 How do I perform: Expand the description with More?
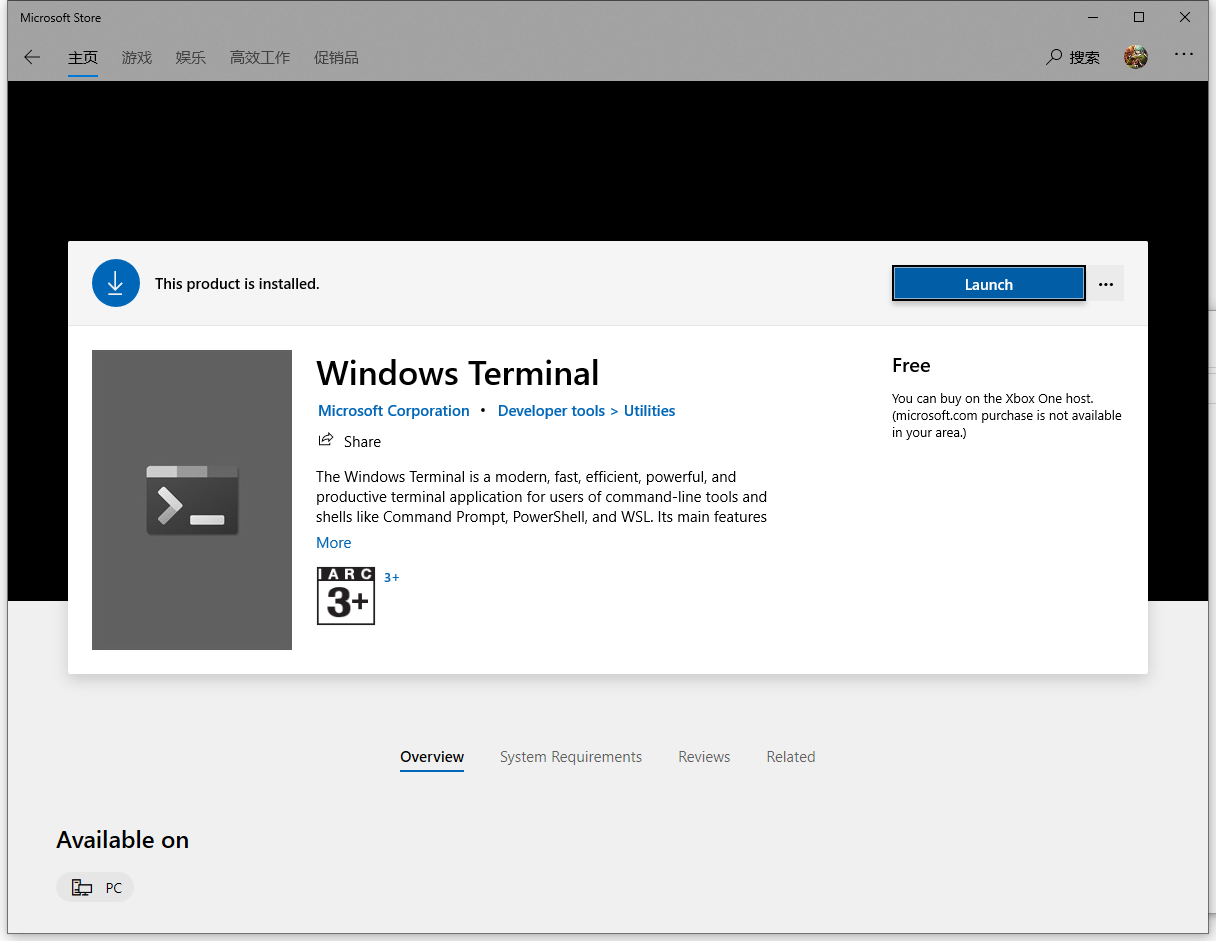[334, 543]
